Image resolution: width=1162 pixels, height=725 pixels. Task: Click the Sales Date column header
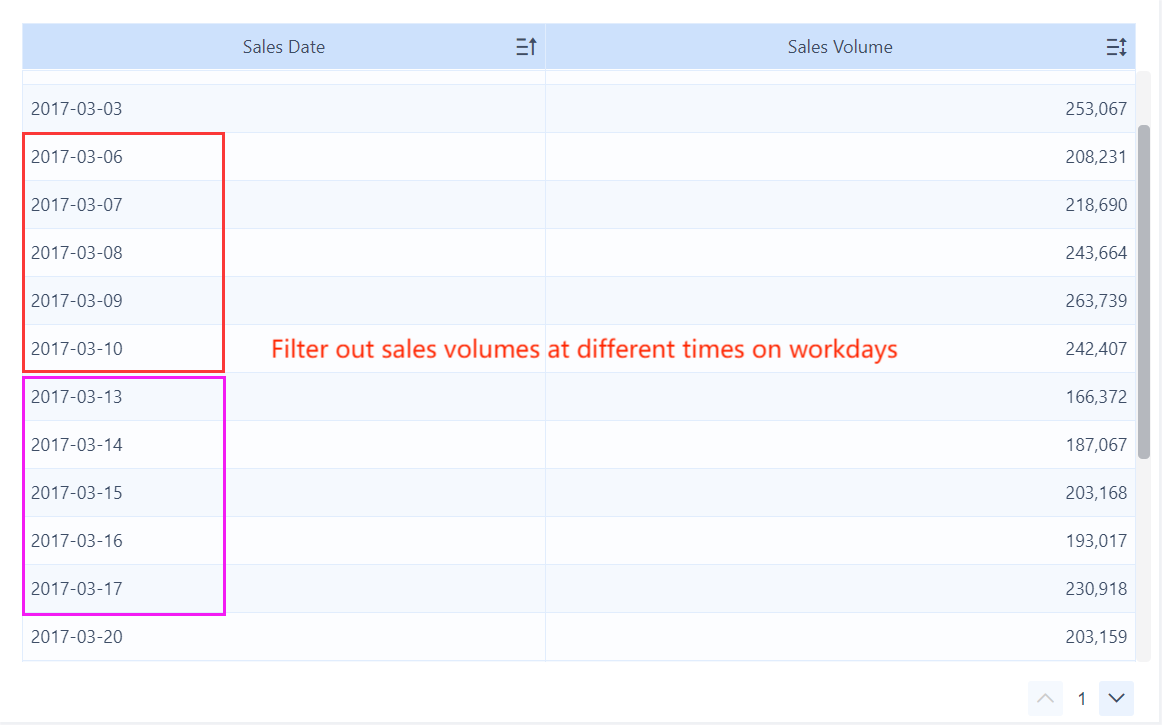283,47
